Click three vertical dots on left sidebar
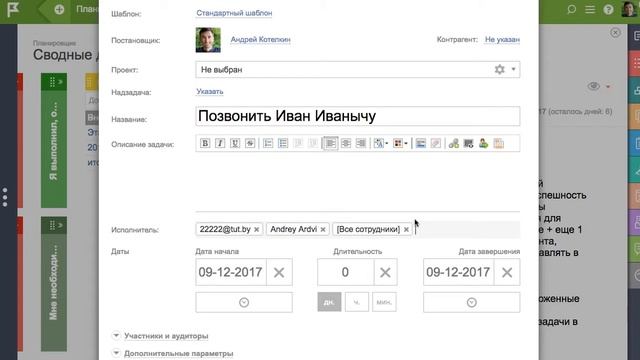 [5, 197]
